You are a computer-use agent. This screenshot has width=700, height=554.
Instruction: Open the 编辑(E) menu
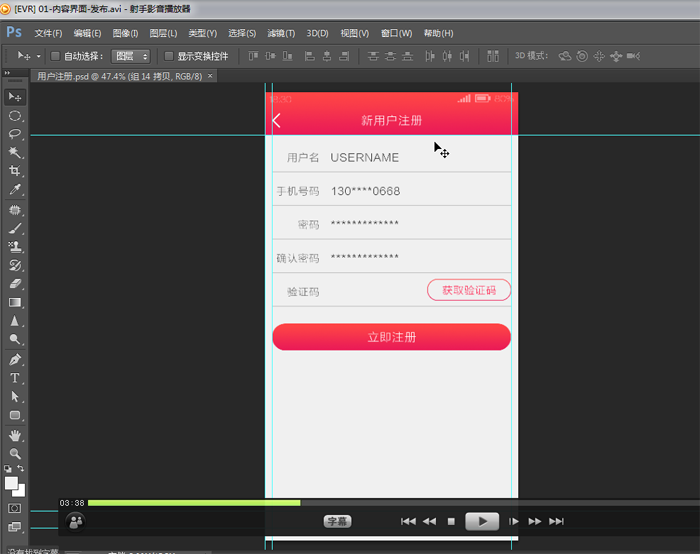point(87,33)
